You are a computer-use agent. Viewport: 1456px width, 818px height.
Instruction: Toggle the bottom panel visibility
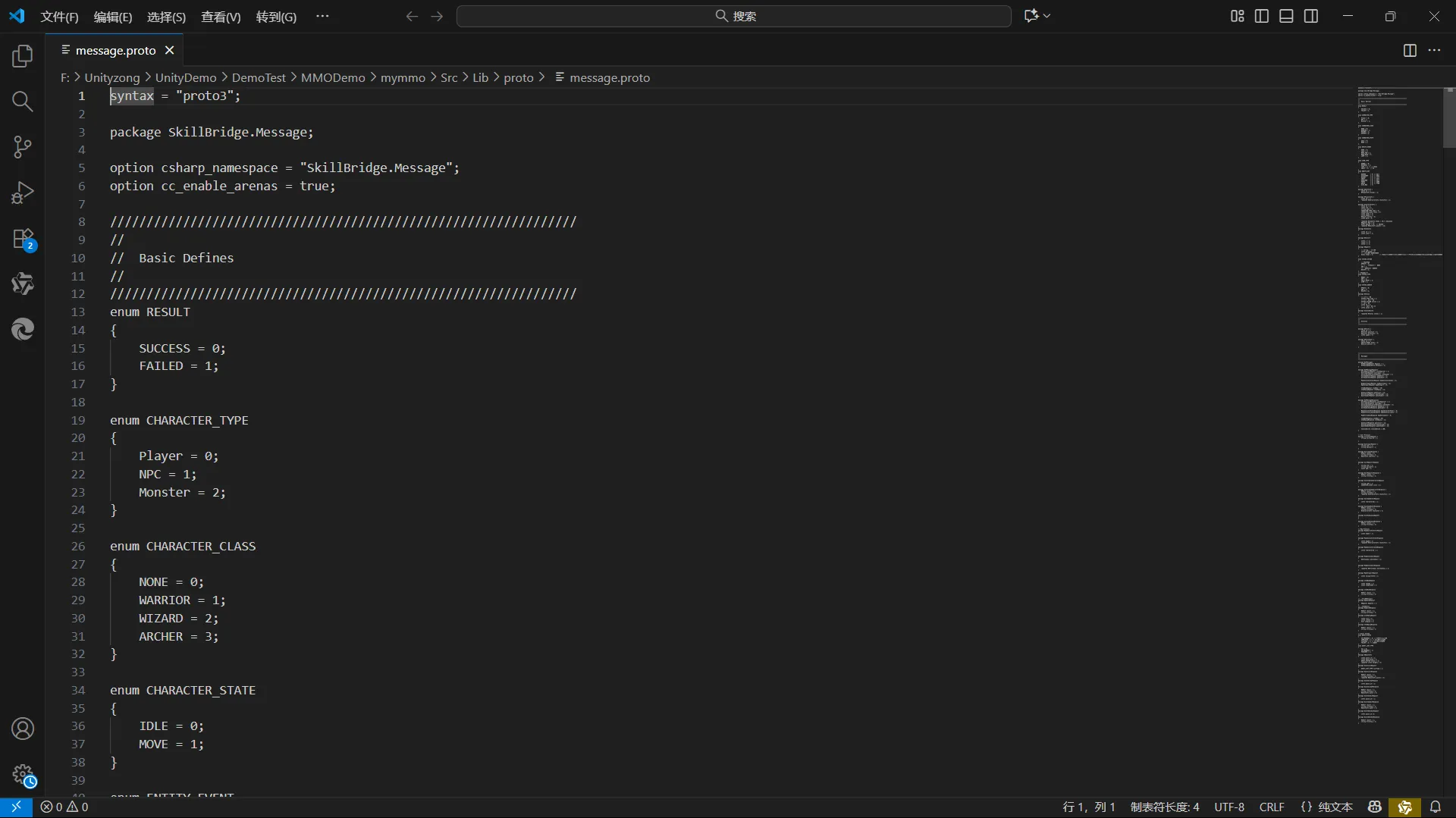click(1286, 16)
